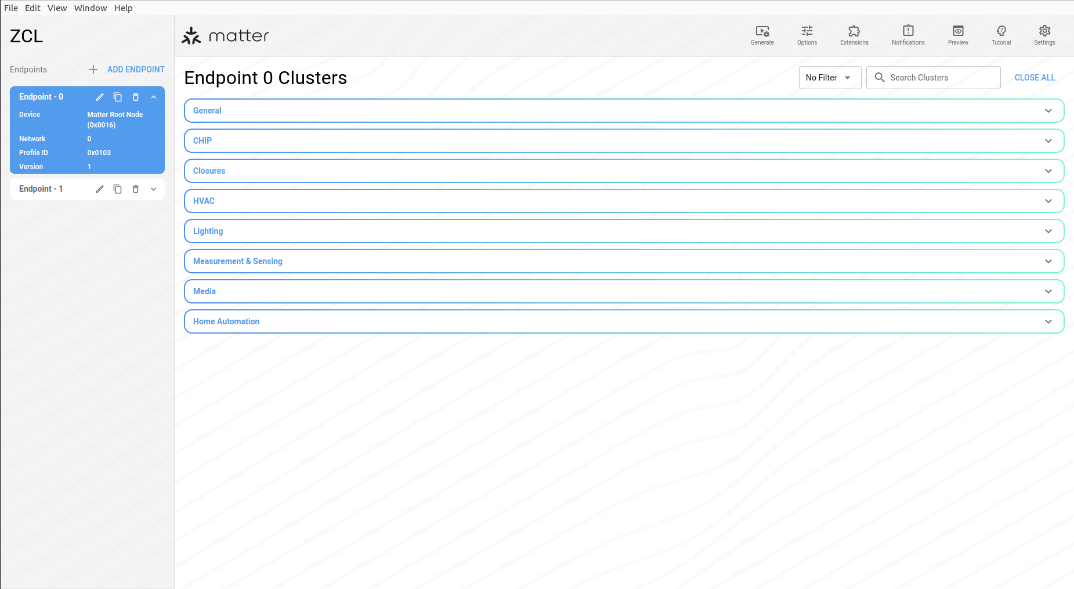The width and height of the screenshot is (1074, 589).
Task: Open Settings gear in the toolbar
Action: click(x=1044, y=32)
